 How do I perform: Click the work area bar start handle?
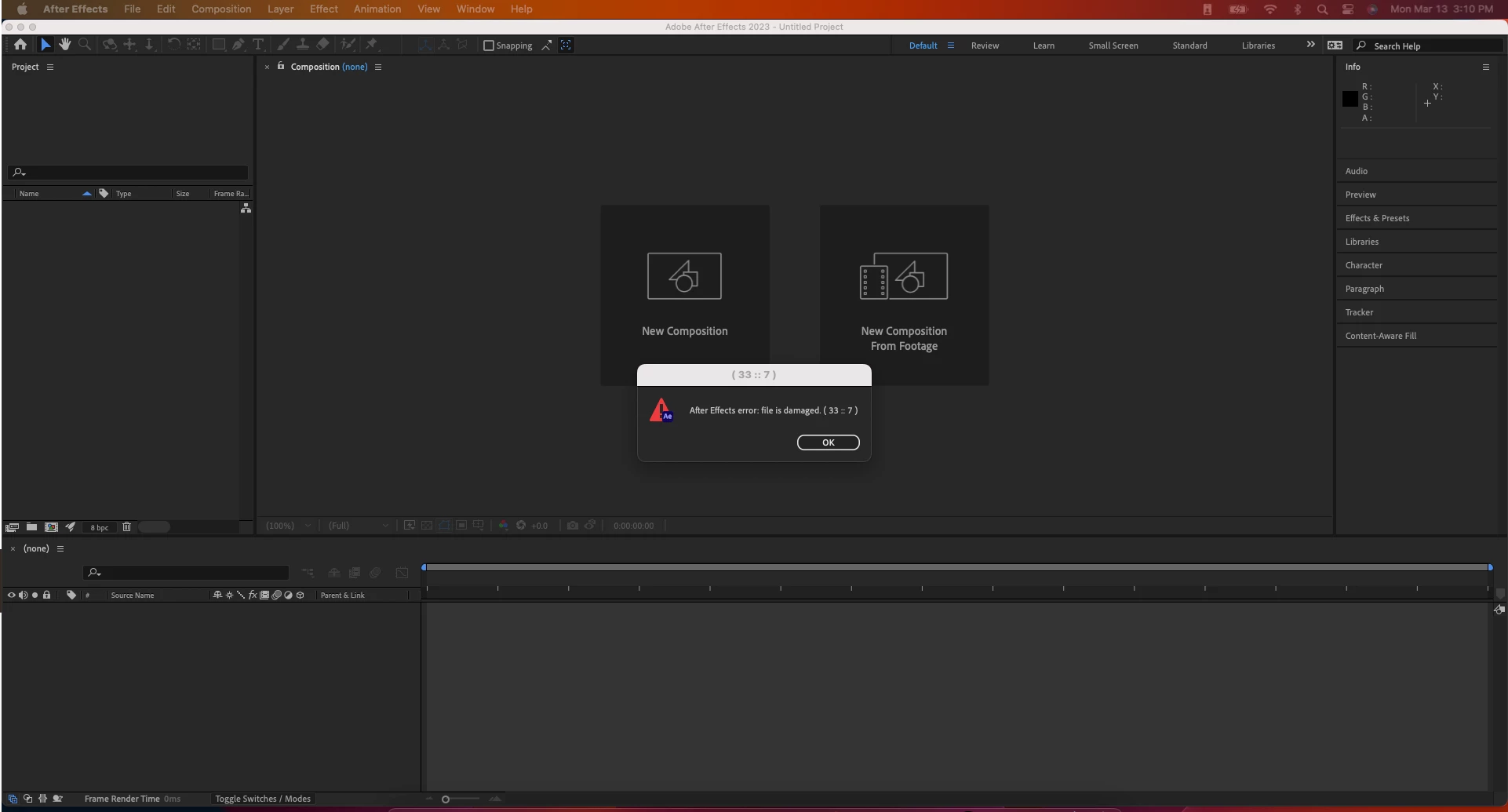coord(424,566)
